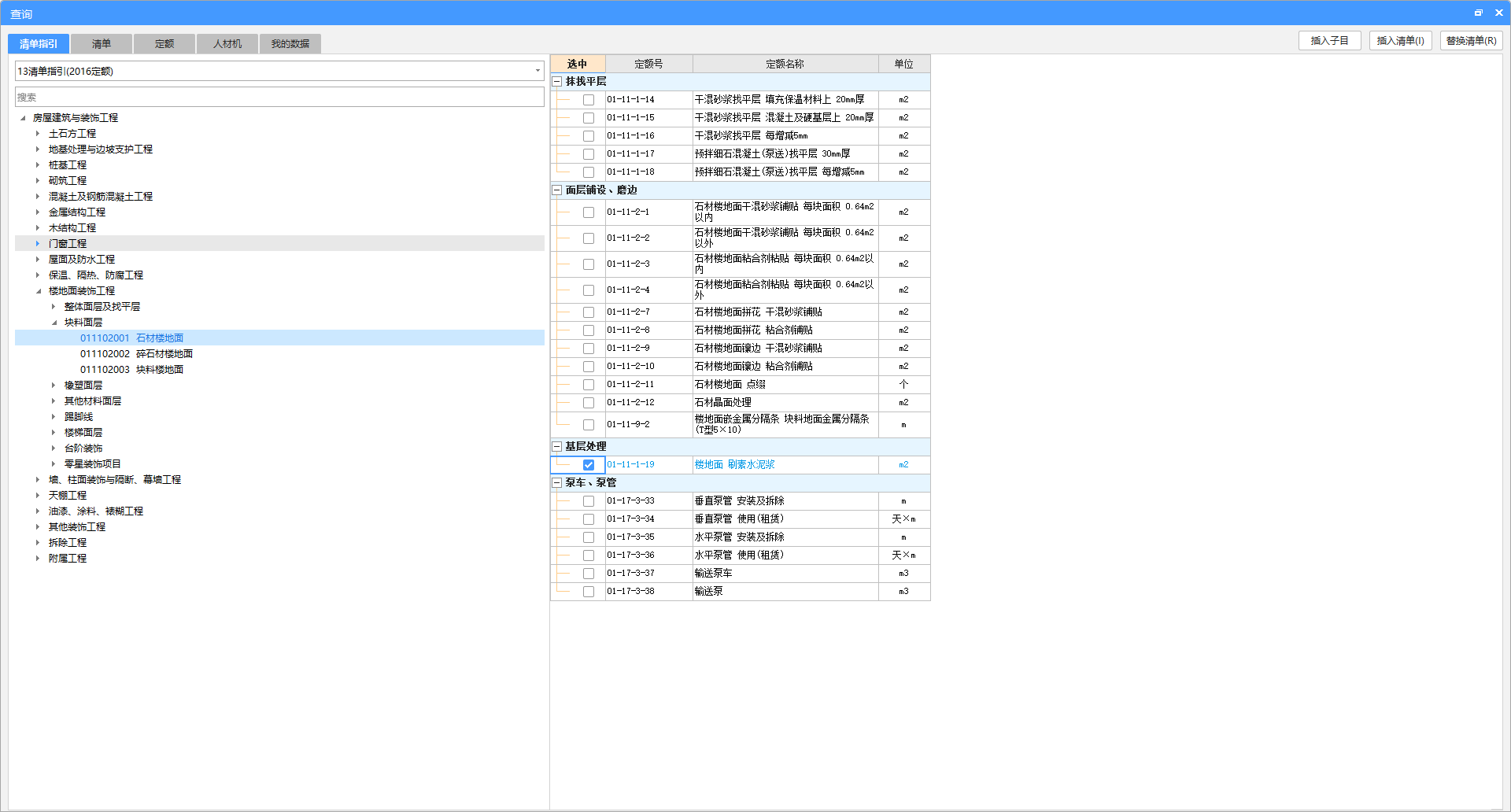
Task: Select the 零星装饰项目 tree item
Action: 93,464
